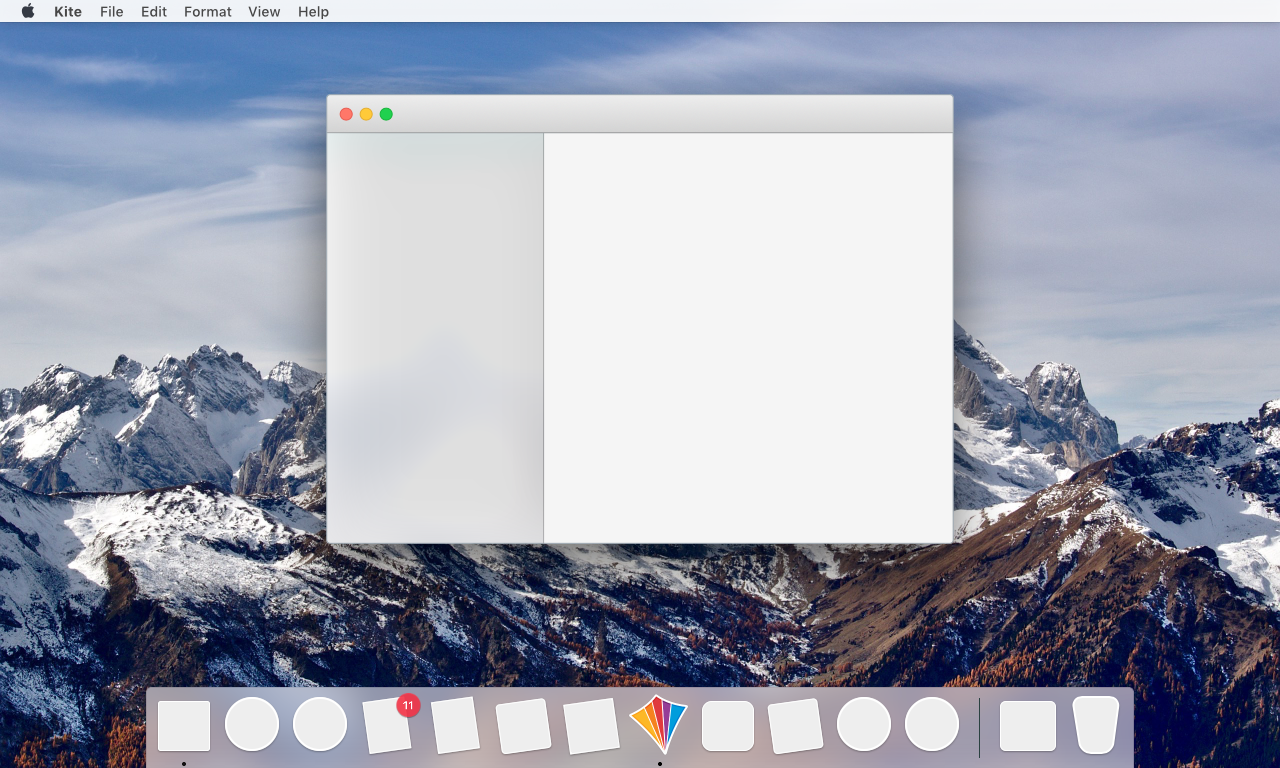Open the Kite application menu

pyautogui.click(x=68, y=11)
